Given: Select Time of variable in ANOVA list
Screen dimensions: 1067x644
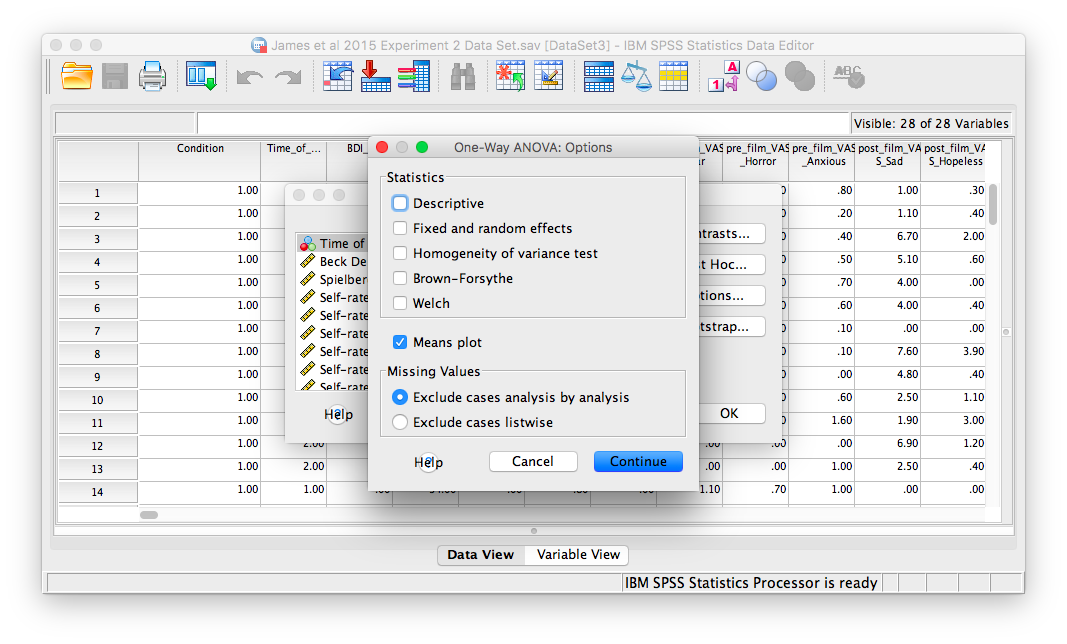Looking at the screenshot, I should click(x=332, y=243).
